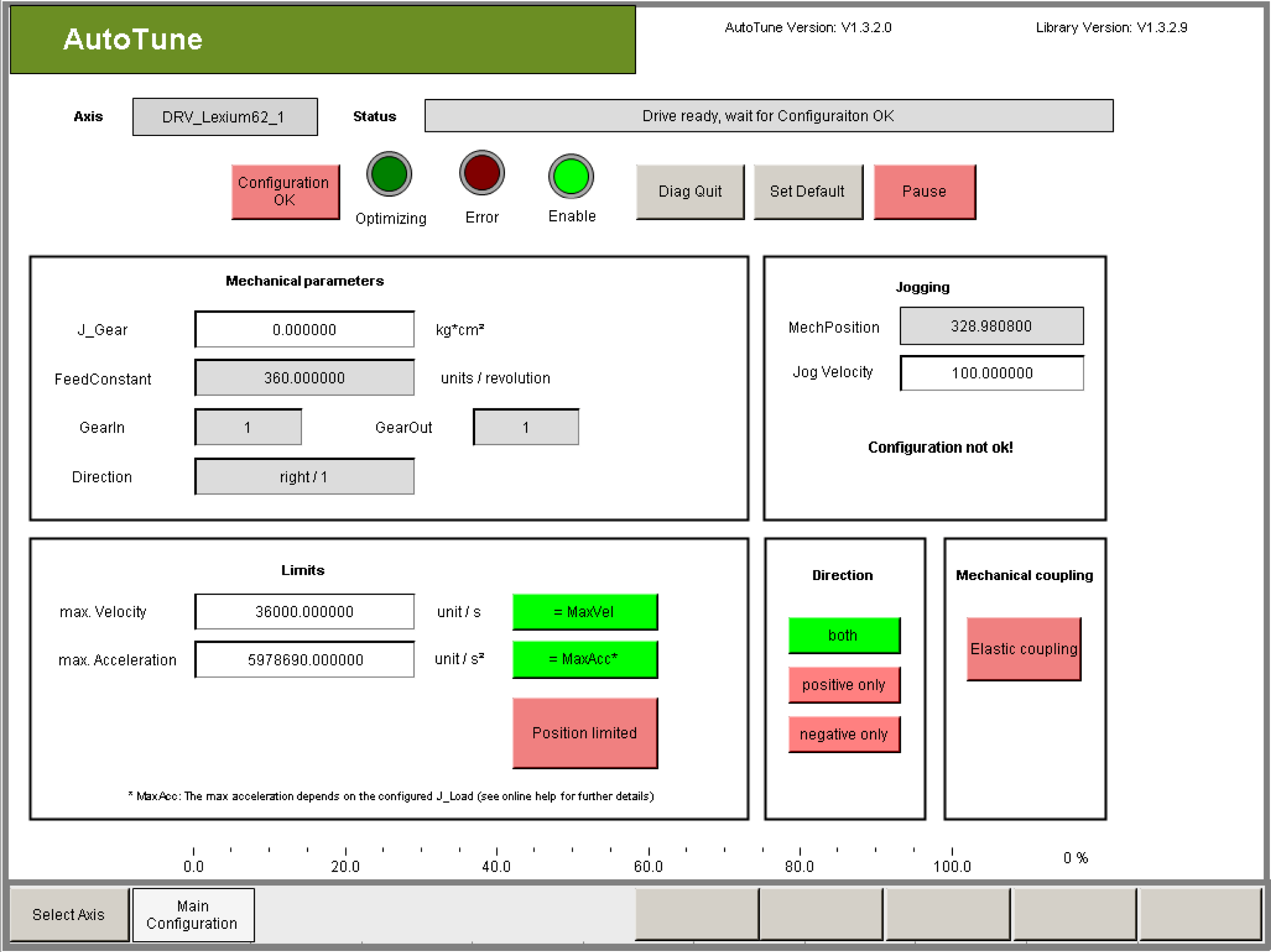
Task: Toggle the Configuration OK button
Action: pos(285,191)
